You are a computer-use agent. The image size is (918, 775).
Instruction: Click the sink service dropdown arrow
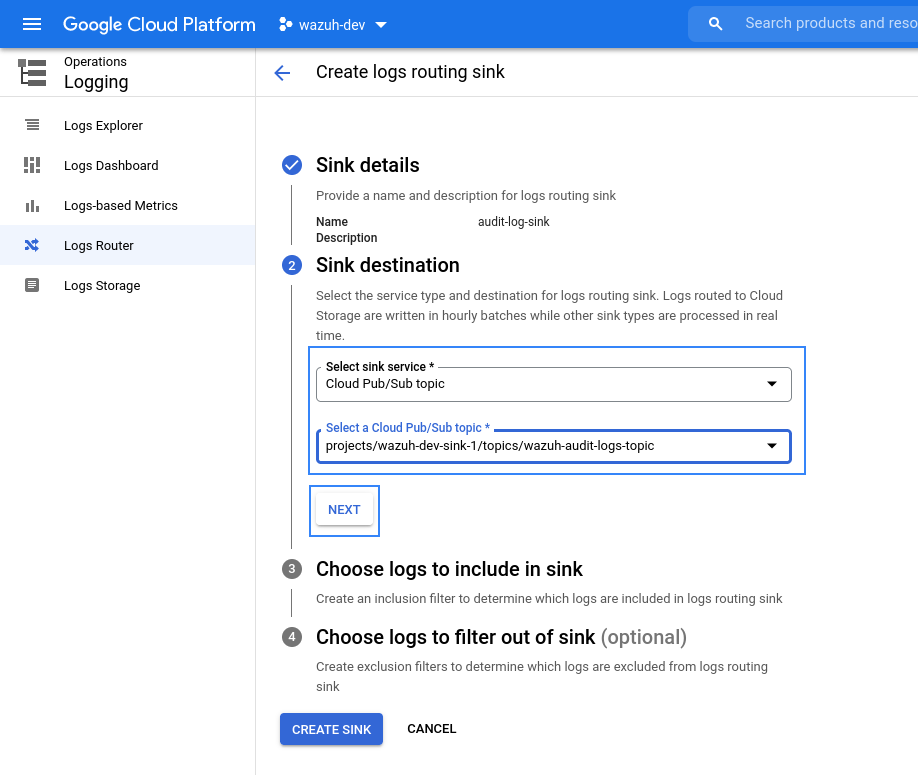[x=772, y=384]
